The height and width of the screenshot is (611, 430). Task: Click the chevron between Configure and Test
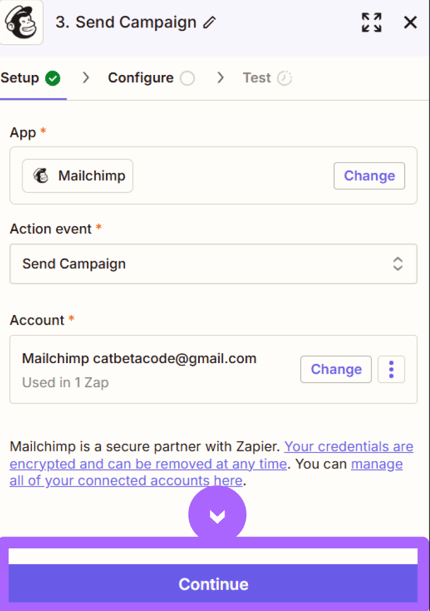tap(220, 78)
